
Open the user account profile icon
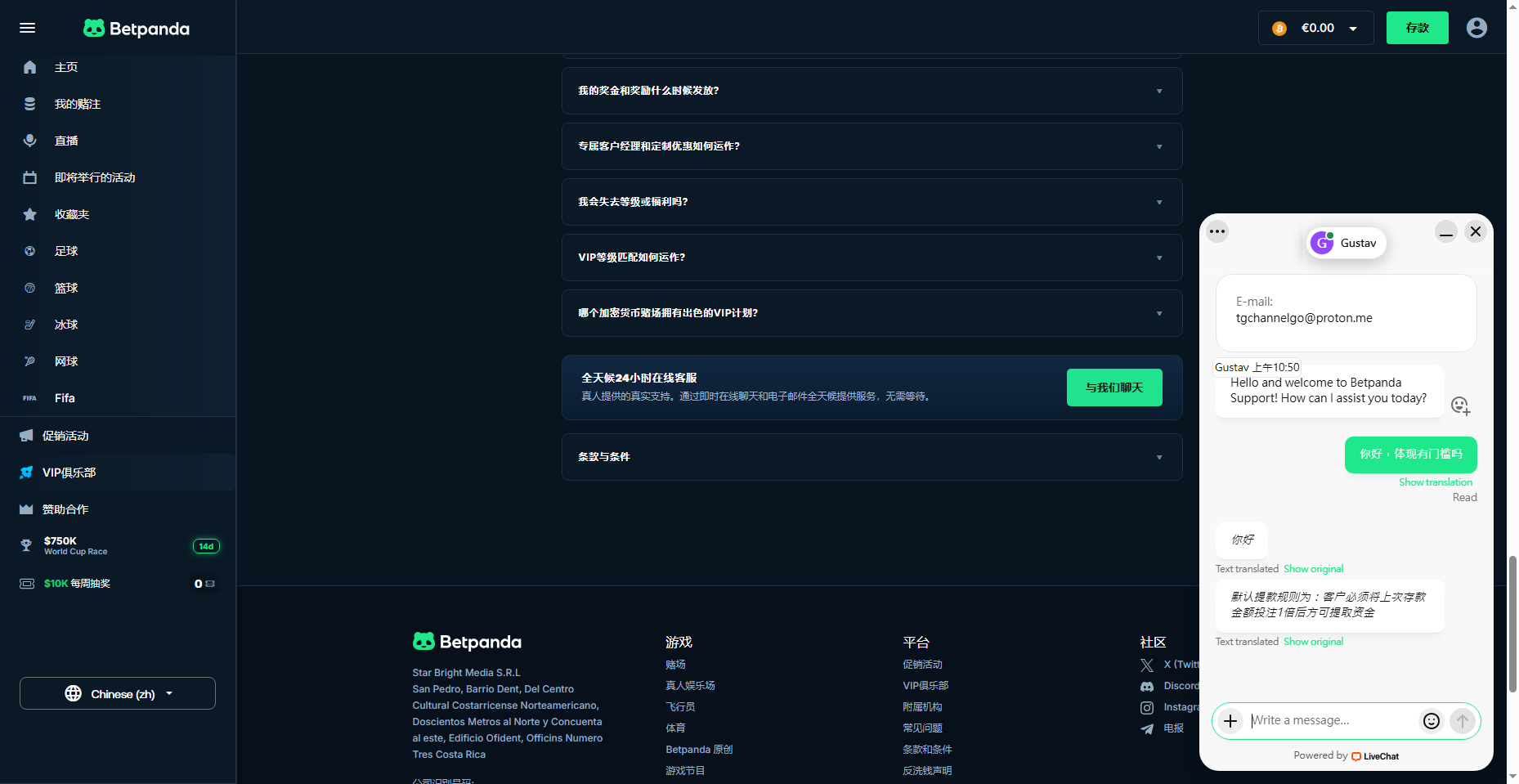tap(1476, 28)
